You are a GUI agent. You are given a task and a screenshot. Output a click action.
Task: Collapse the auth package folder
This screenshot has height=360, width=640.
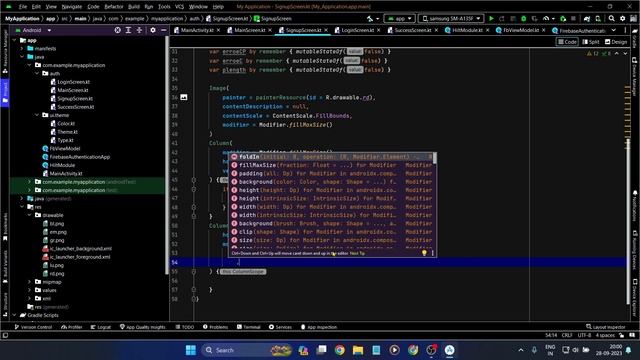click(37, 73)
